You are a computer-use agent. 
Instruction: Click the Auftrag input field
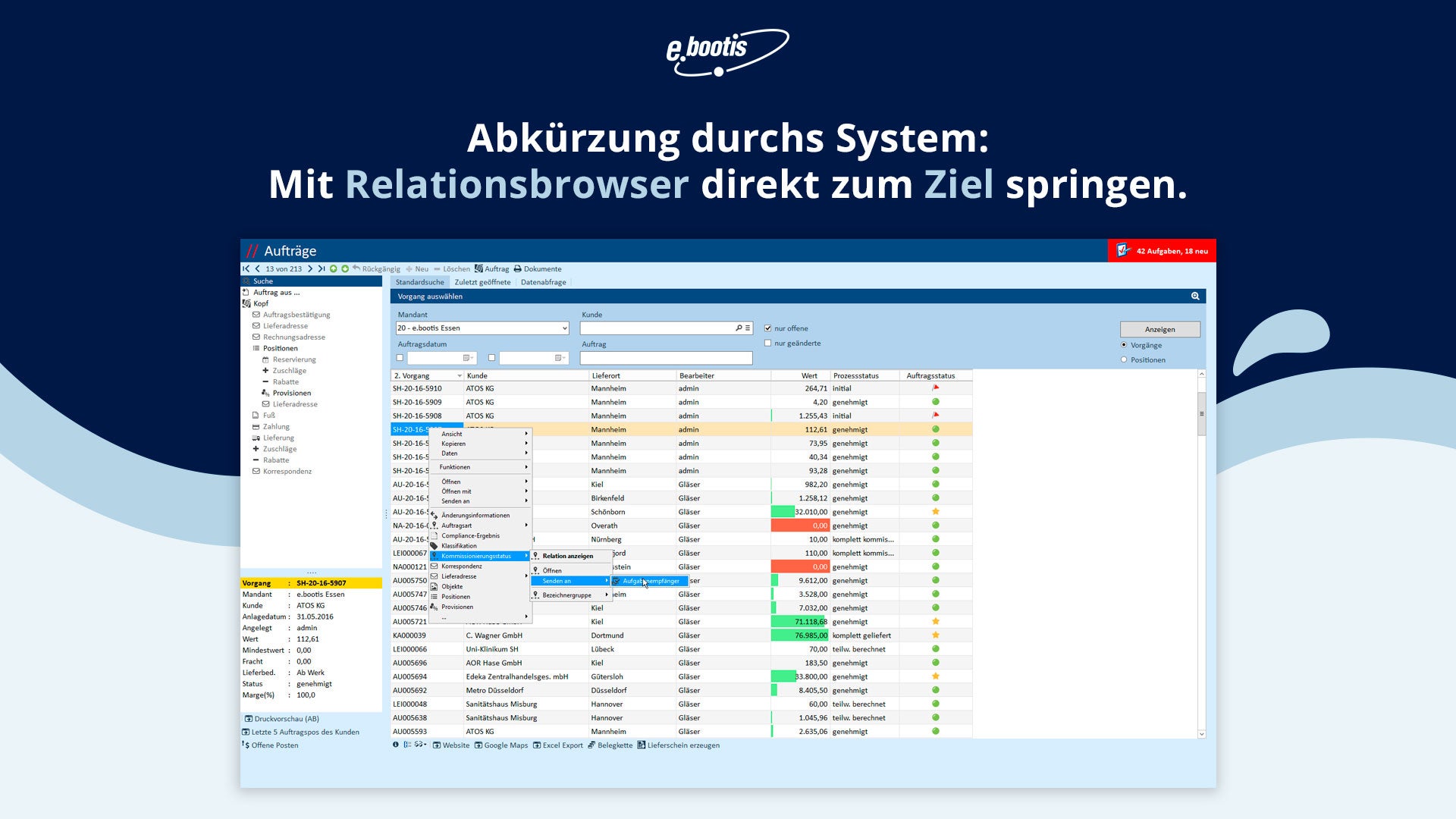pyautogui.click(x=666, y=358)
